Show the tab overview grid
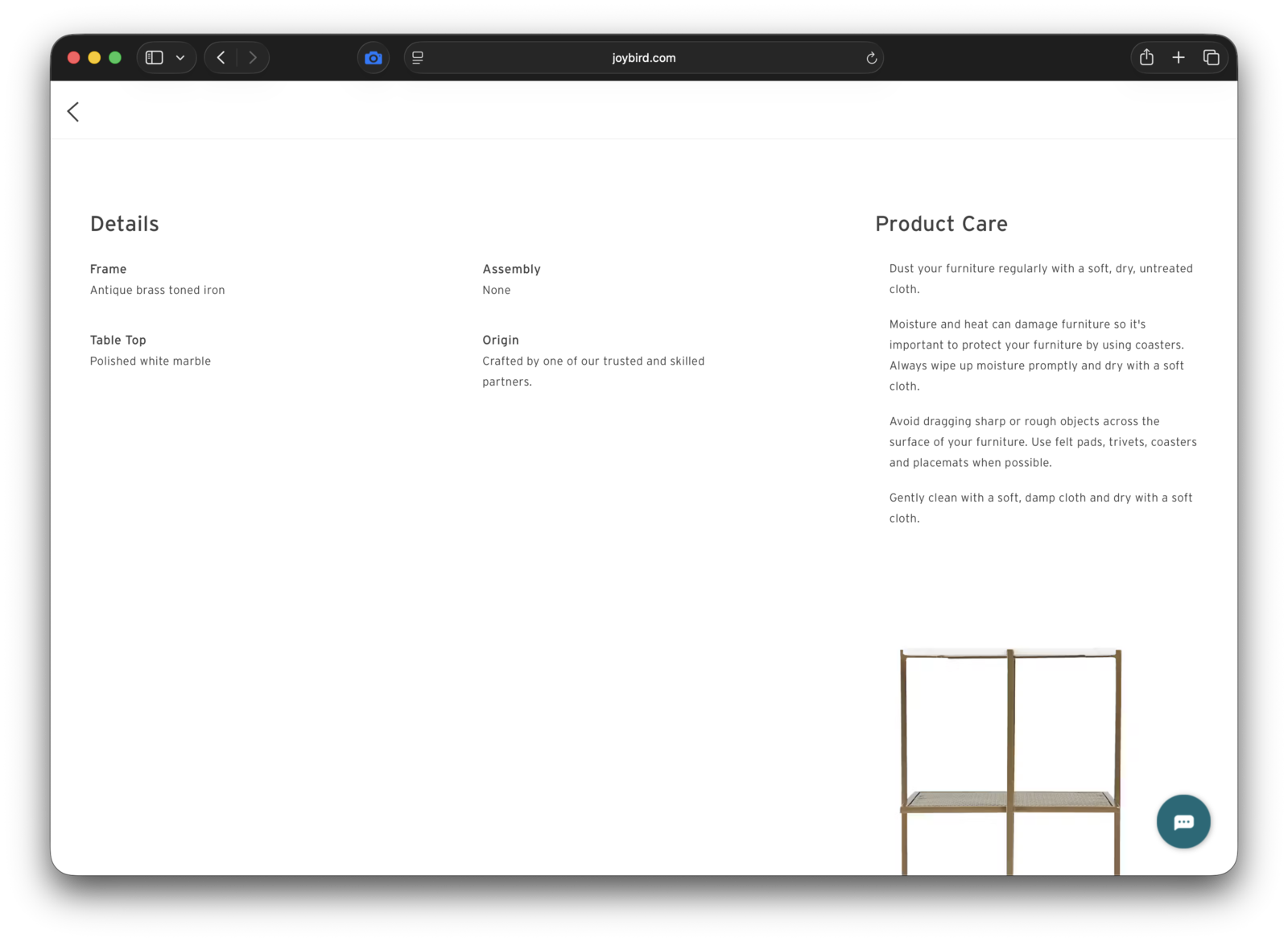Viewport: 1288px width, 942px height. (1211, 58)
